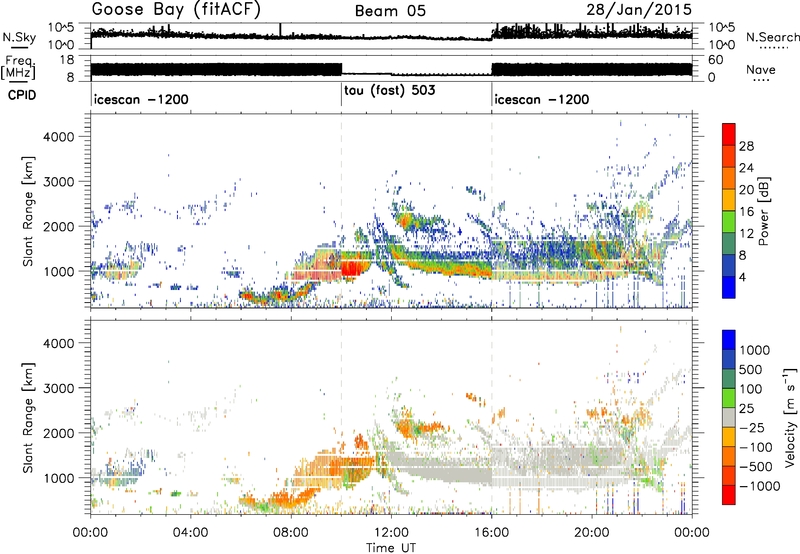Image resolution: width=800 pixels, height=554 pixels.
Task: Click the blue bottom segment of Power color bar
Action: (729, 288)
